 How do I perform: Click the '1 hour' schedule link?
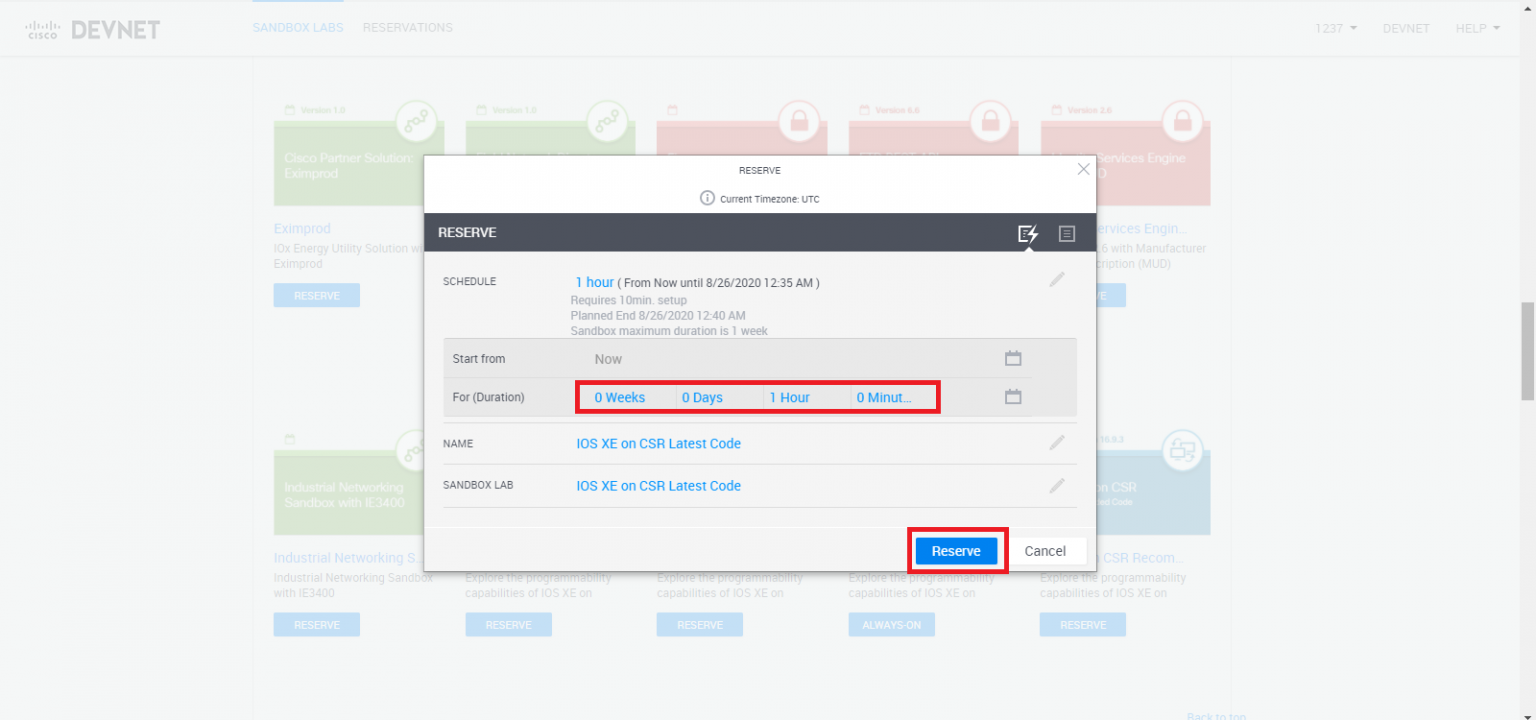tap(595, 282)
